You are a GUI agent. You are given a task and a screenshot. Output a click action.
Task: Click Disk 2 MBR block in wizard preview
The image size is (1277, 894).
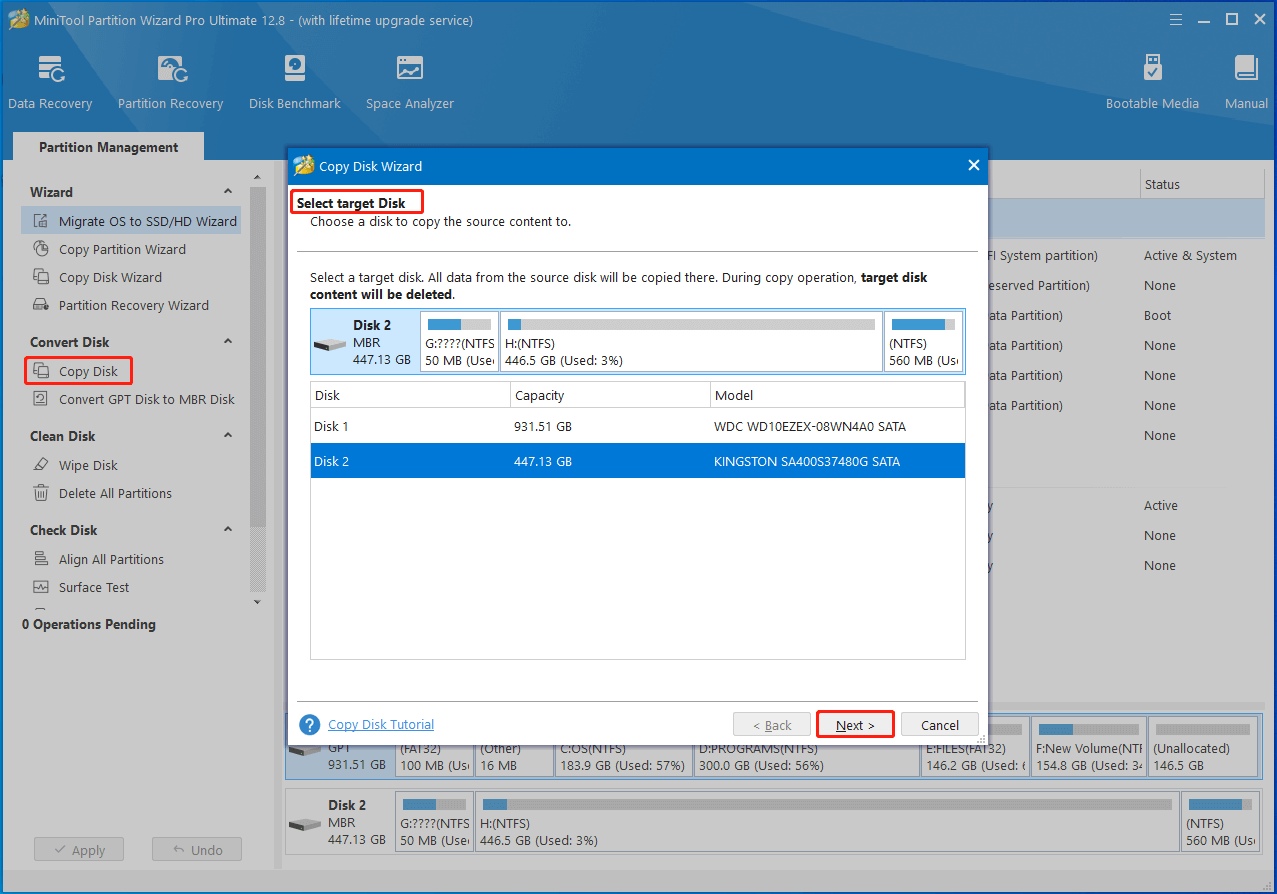tap(364, 341)
